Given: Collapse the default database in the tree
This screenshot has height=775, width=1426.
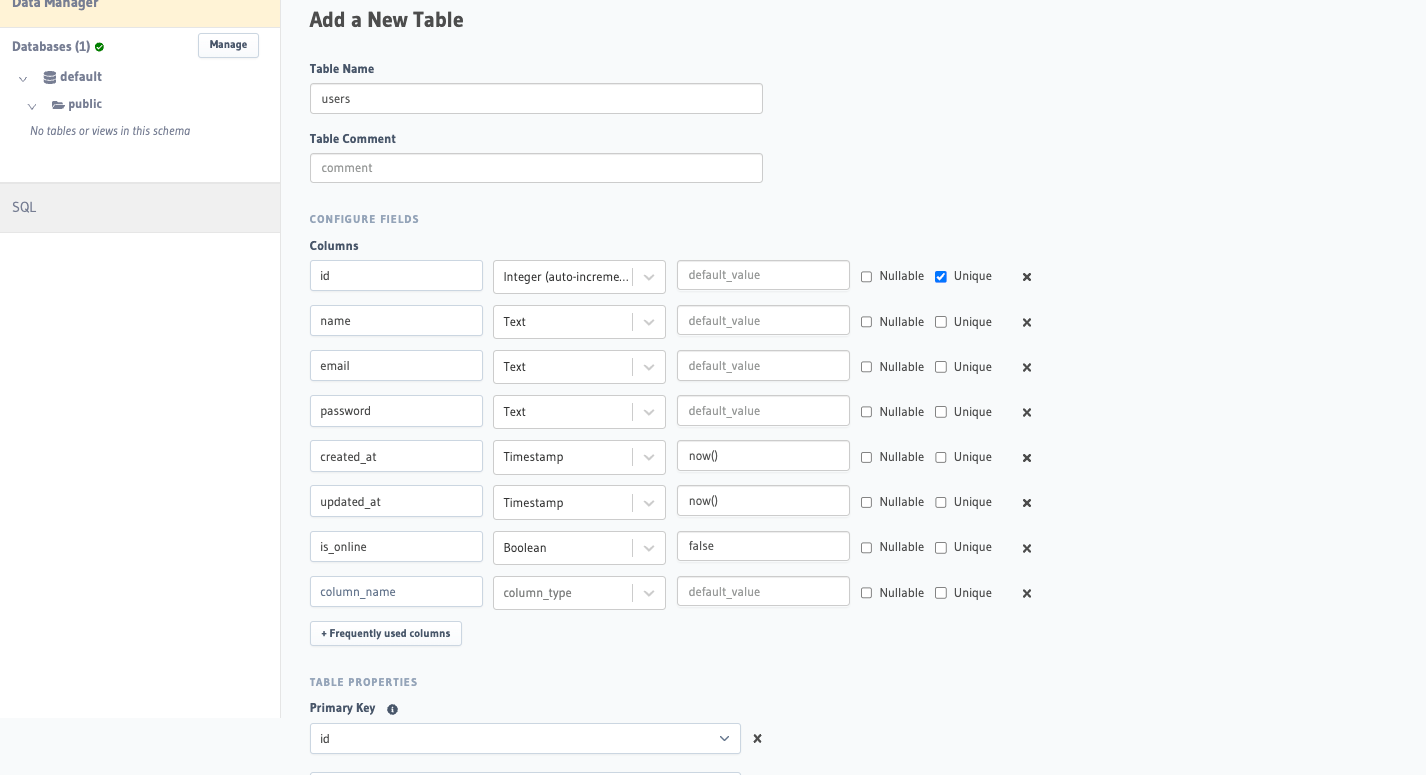Looking at the screenshot, I should pyautogui.click(x=22, y=77).
